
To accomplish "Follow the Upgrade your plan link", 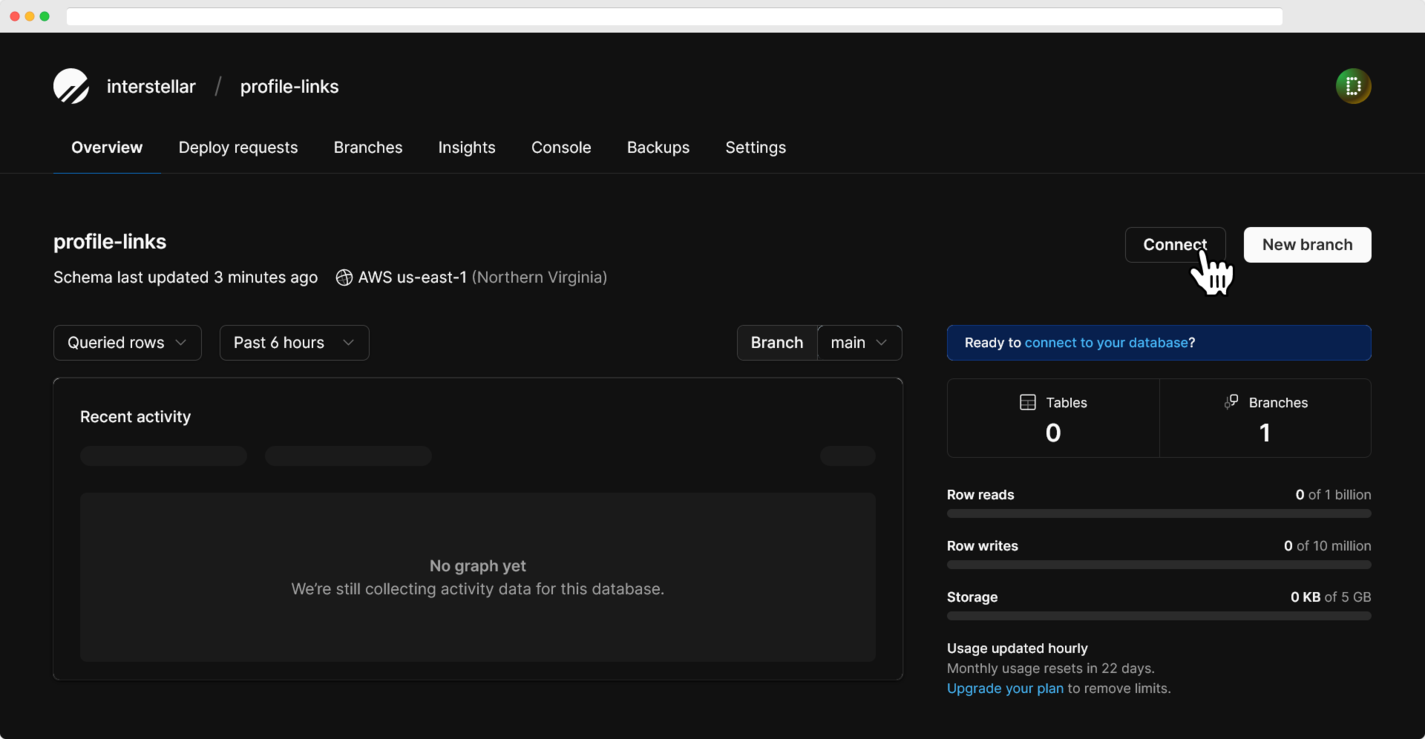I will point(1005,688).
